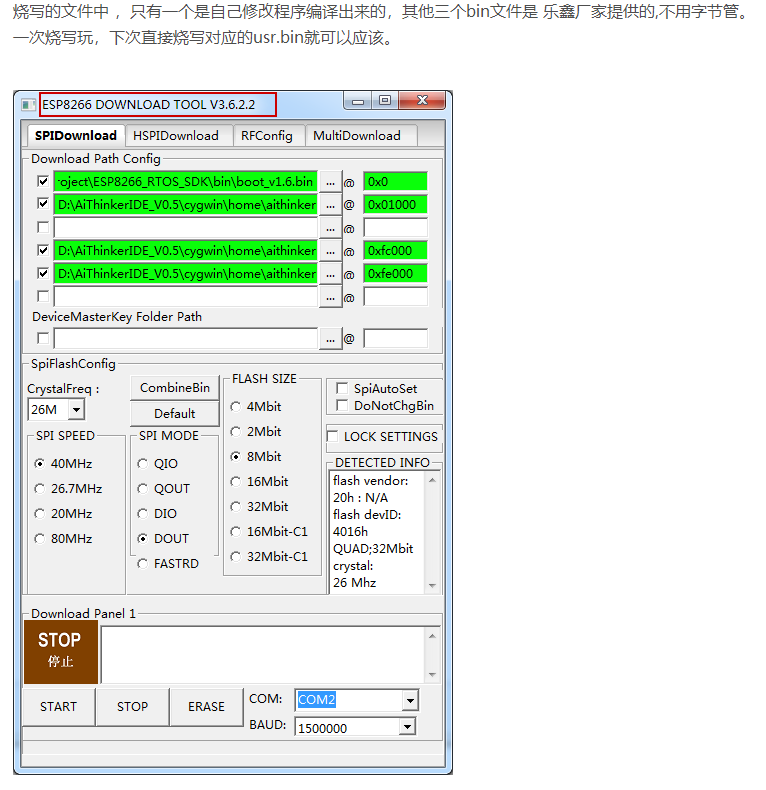Click the app icon in title bar
Screen dimensions: 766x790
pyautogui.click(x=28, y=104)
